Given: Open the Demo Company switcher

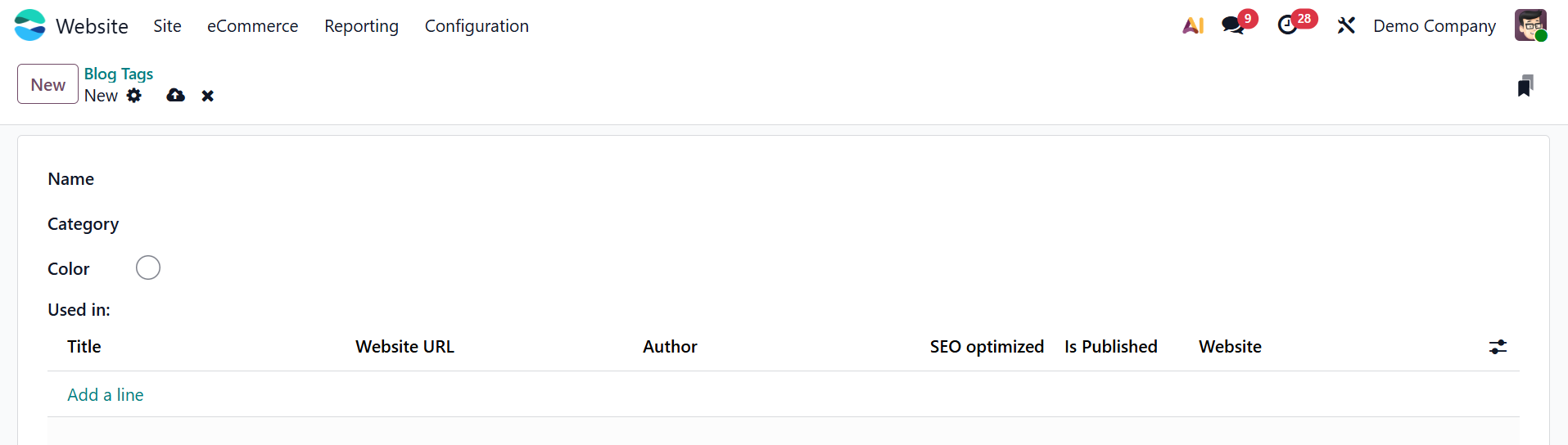Looking at the screenshot, I should 1434,26.
